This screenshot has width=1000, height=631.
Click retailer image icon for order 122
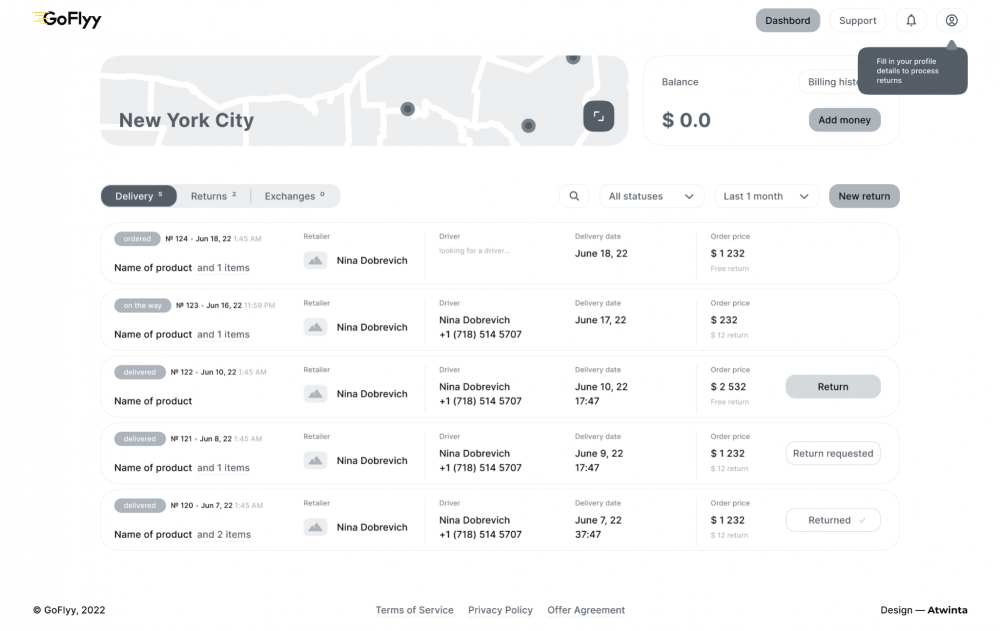pyautogui.click(x=316, y=394)
